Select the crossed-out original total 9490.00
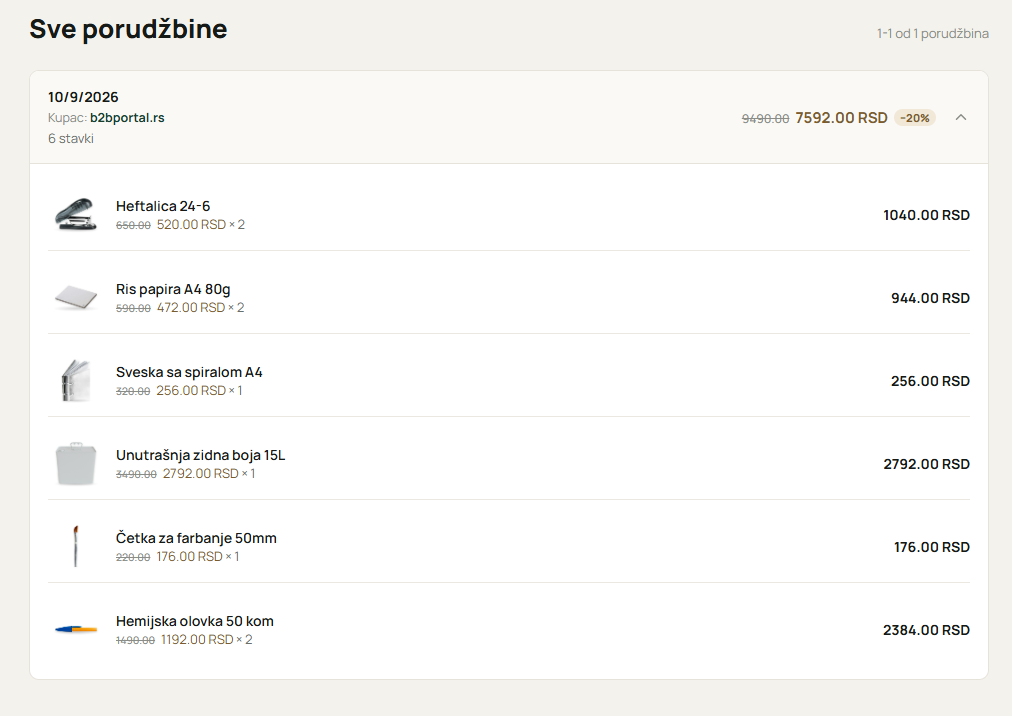1012x716 pixels. [765, 119]
